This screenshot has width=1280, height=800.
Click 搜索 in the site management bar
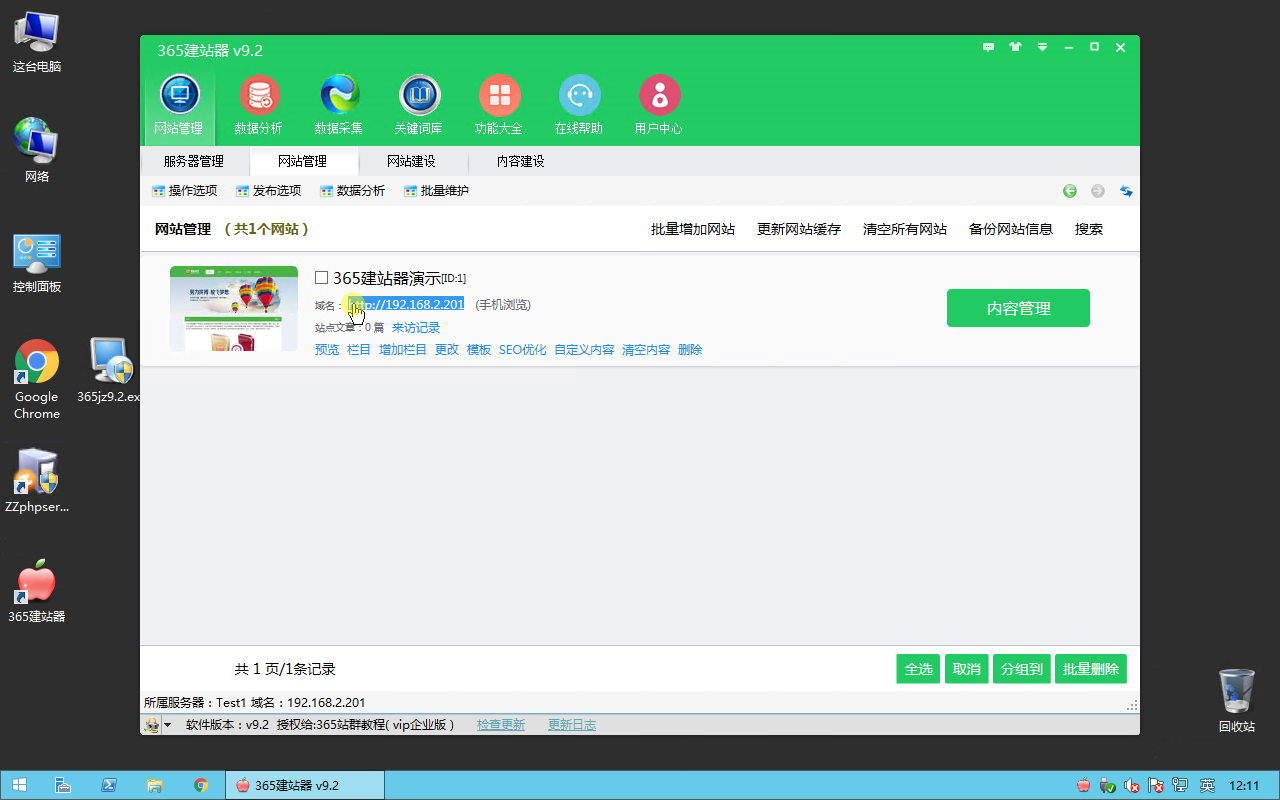pyautogui.click(x=1089, y=229)
